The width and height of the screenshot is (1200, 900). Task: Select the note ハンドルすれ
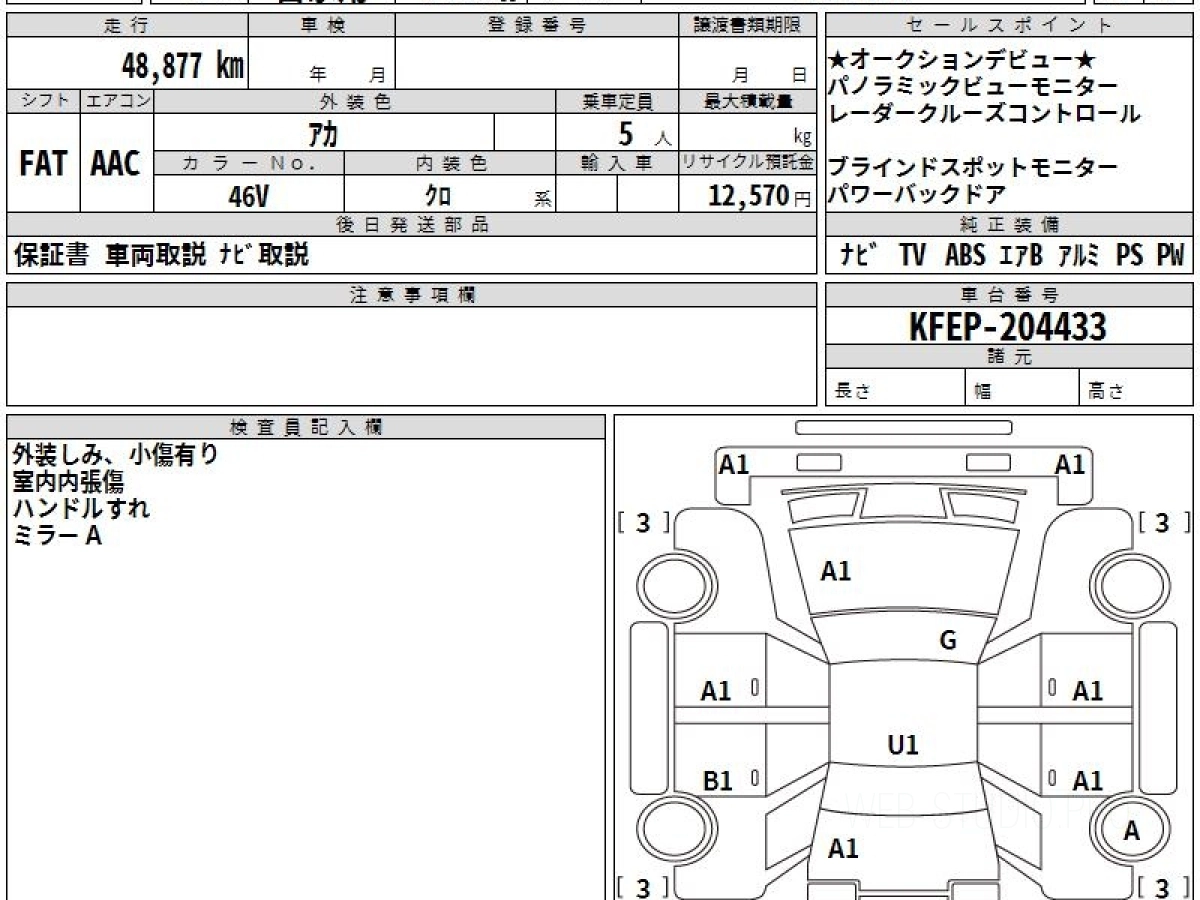pyautogui.click(x=81, y=508)
